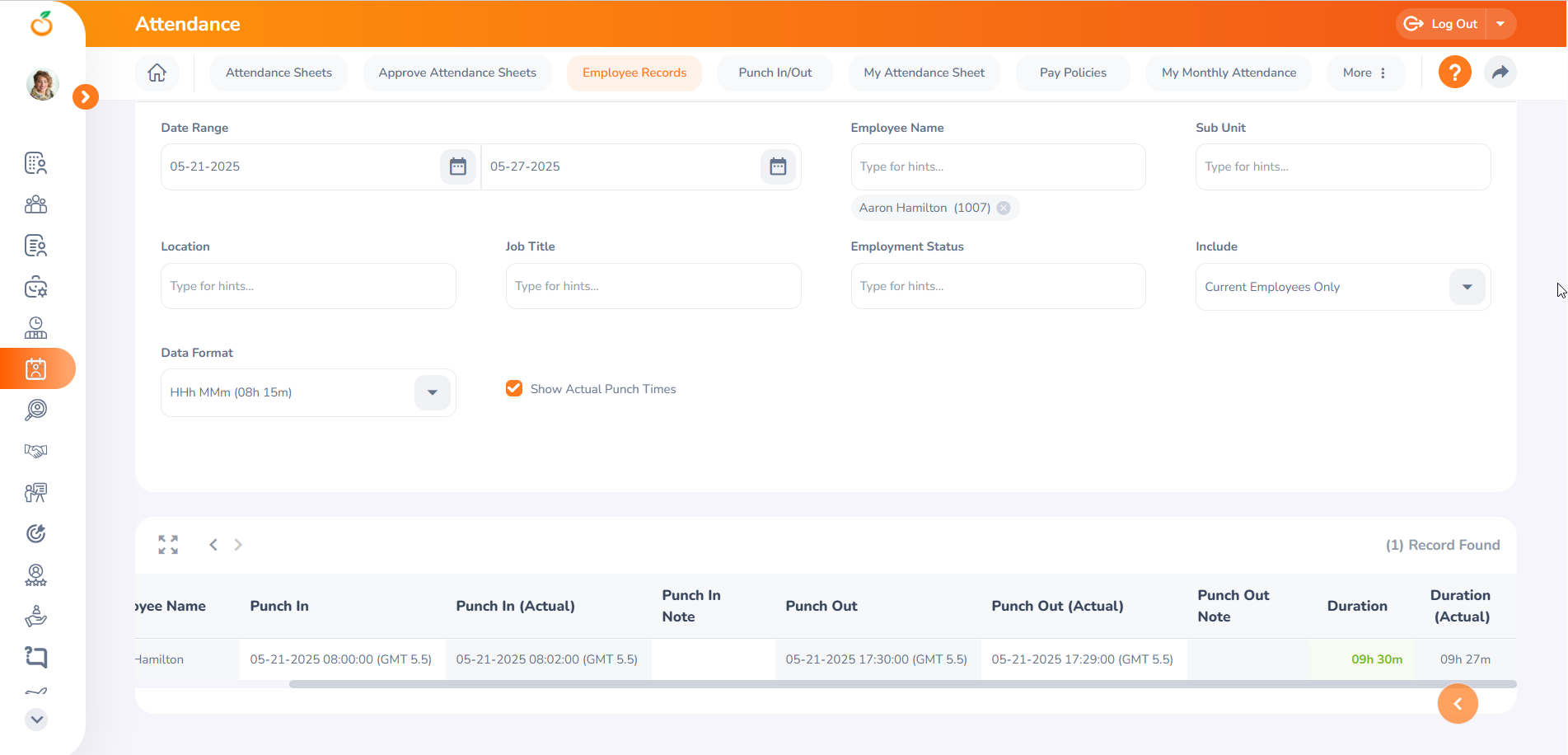Go to Punch In/Out page
Screen dimensions: 1568x755
click(x=775, y=73)
